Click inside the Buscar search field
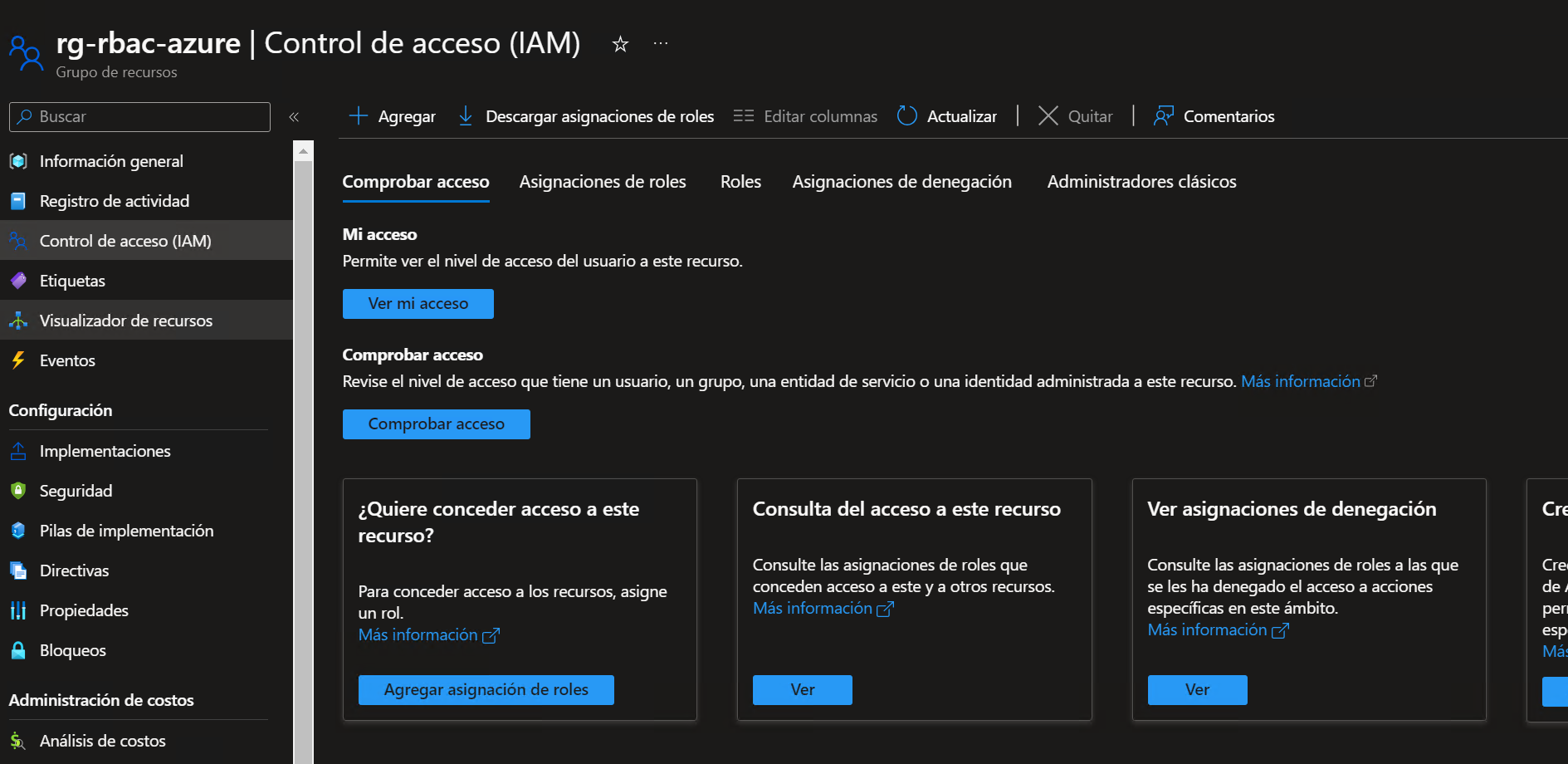This screenshot has height=764, width=1568. coord(139,116)
